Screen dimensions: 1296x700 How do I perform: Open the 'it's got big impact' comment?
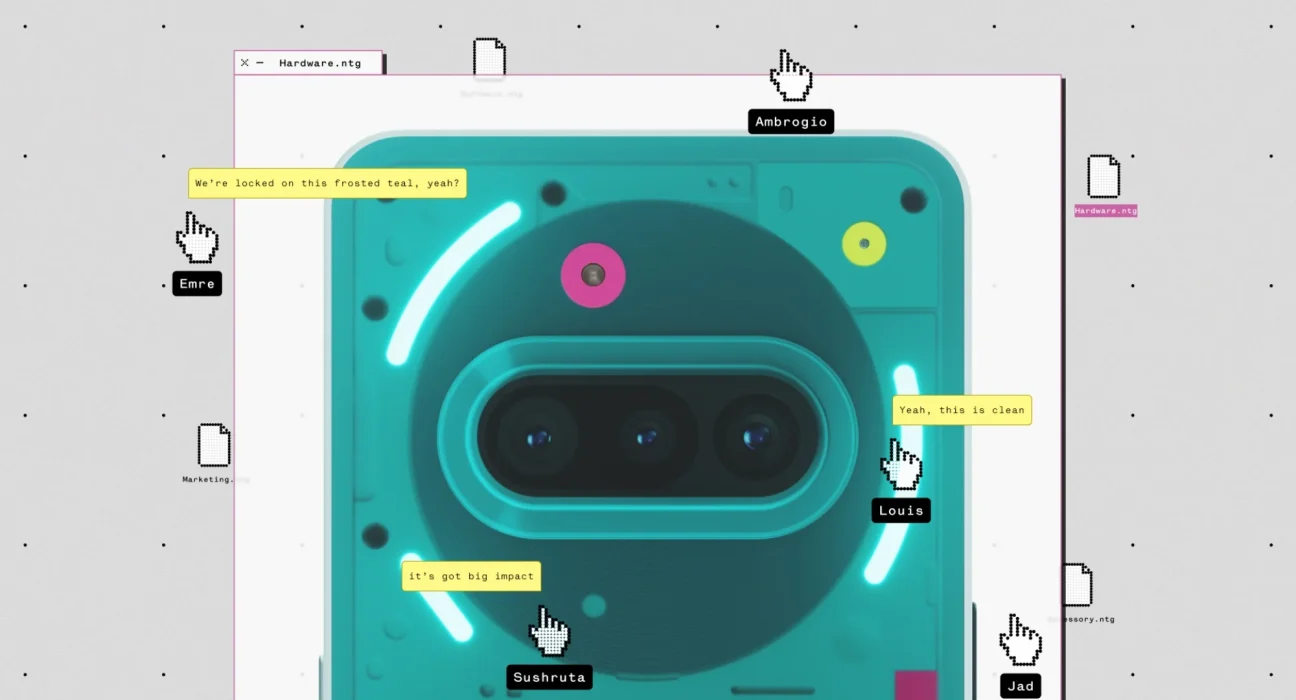coord(471,576)
